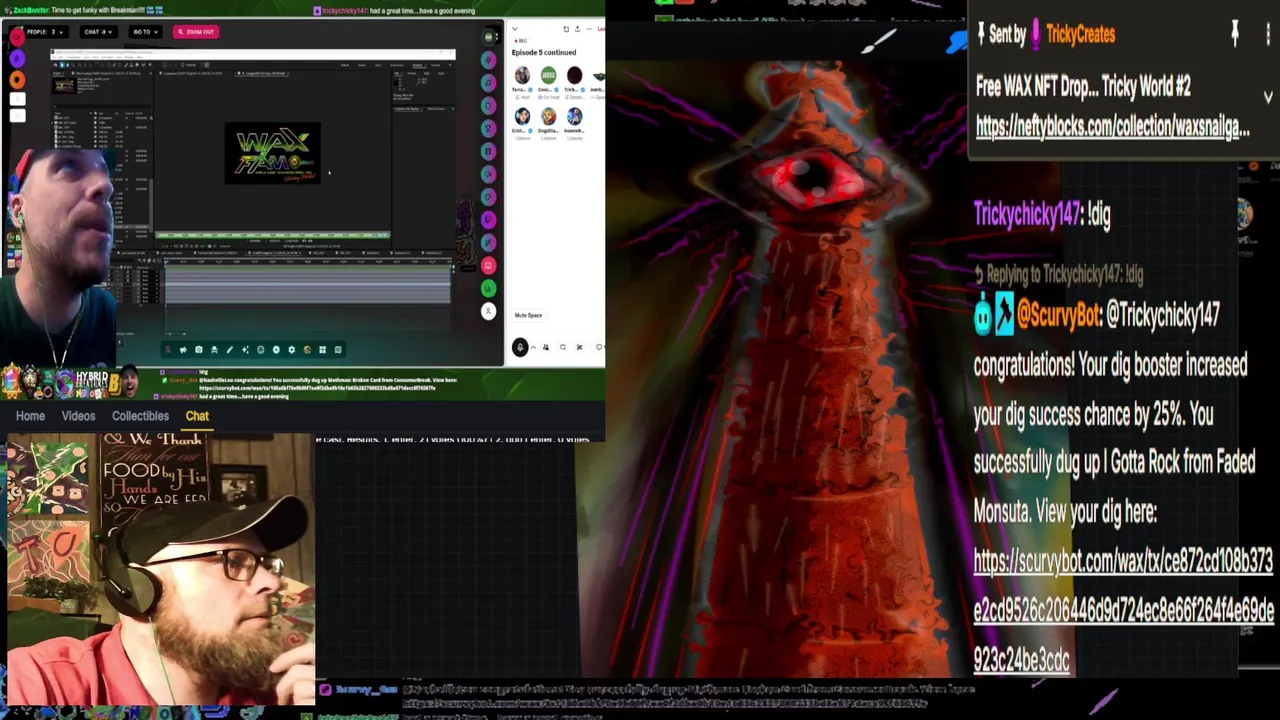Image resolution: width=1280 pixels, height=720 pixels.
Task: Open the Videos tab
Action: 78,416
